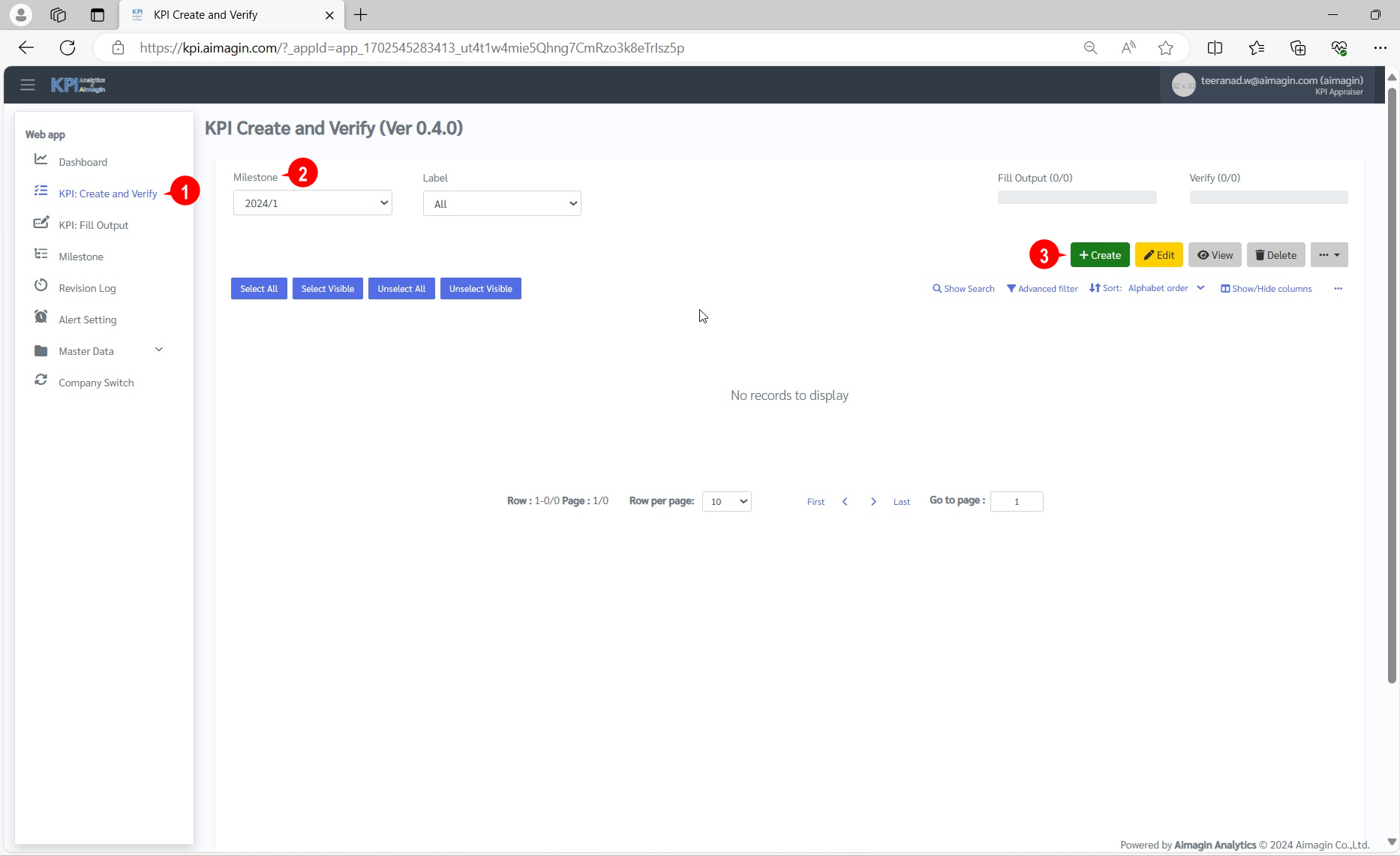Open the Milestone page from sidebar
The width and height of the screenshot is (1400, 856).
point(81,257)
